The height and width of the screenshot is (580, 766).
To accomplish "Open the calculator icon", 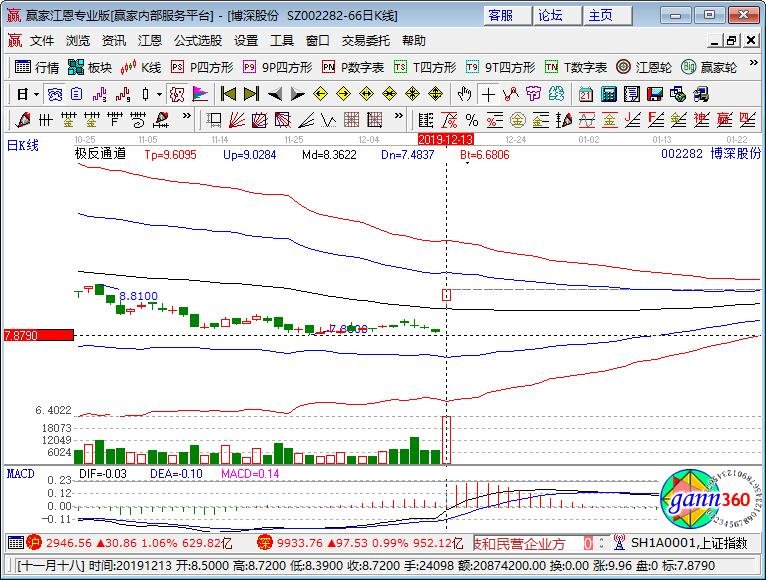I will [609, 94].
